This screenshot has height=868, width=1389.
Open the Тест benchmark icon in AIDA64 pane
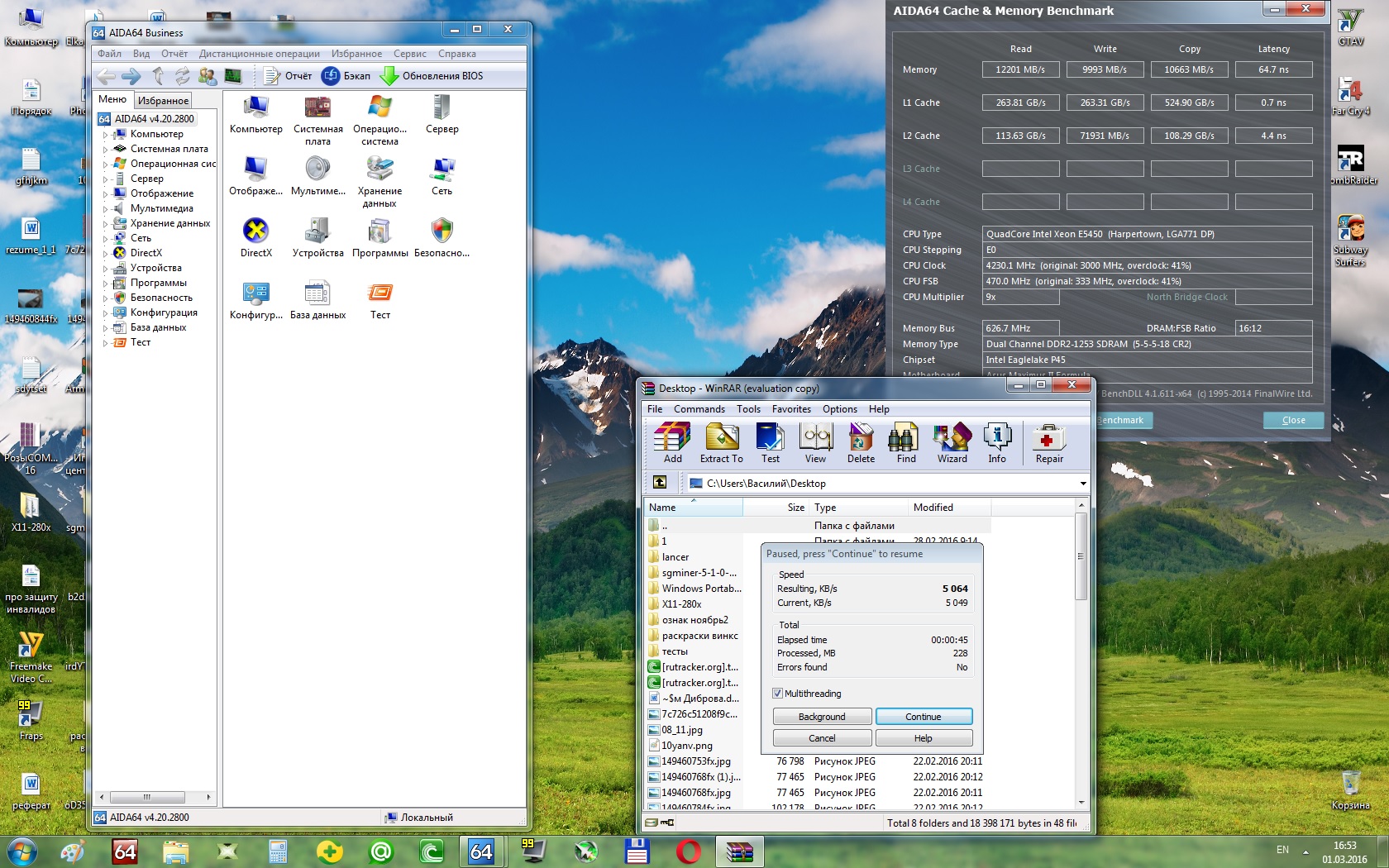click(x=379, y=300)
